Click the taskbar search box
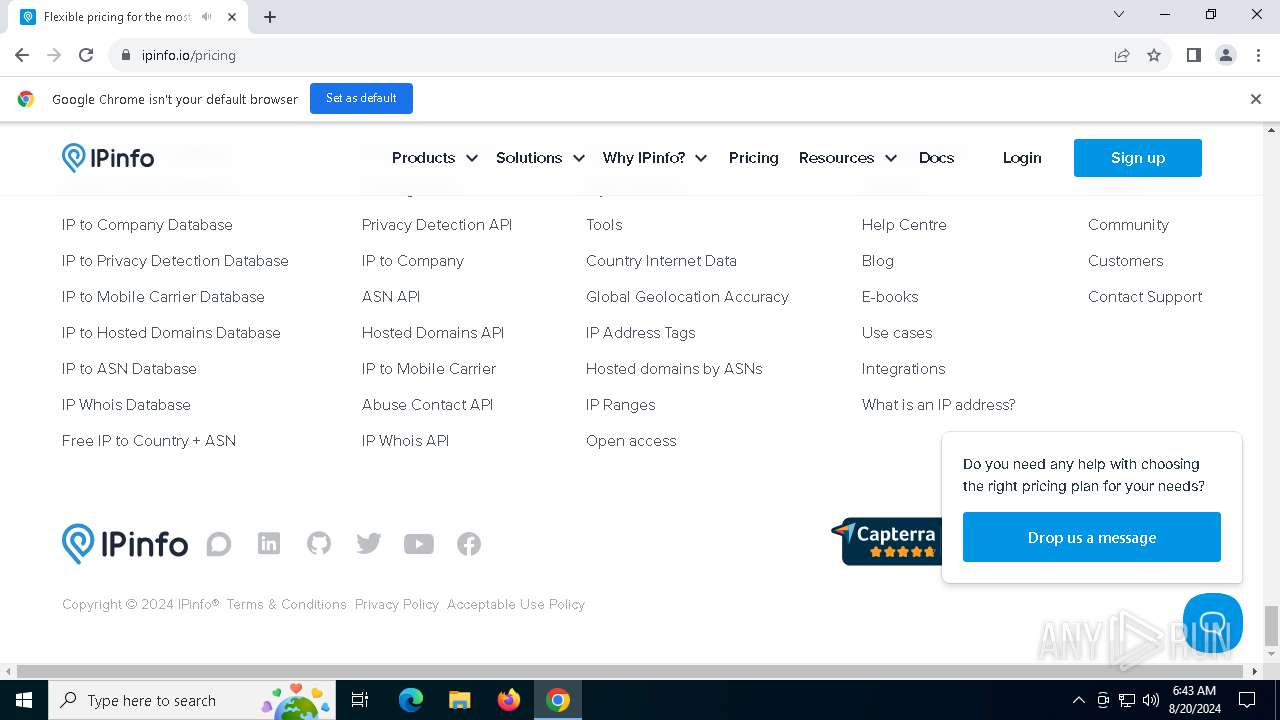Image resolution: width=1280 pixels, height=720 pixels. coord(190,700)
